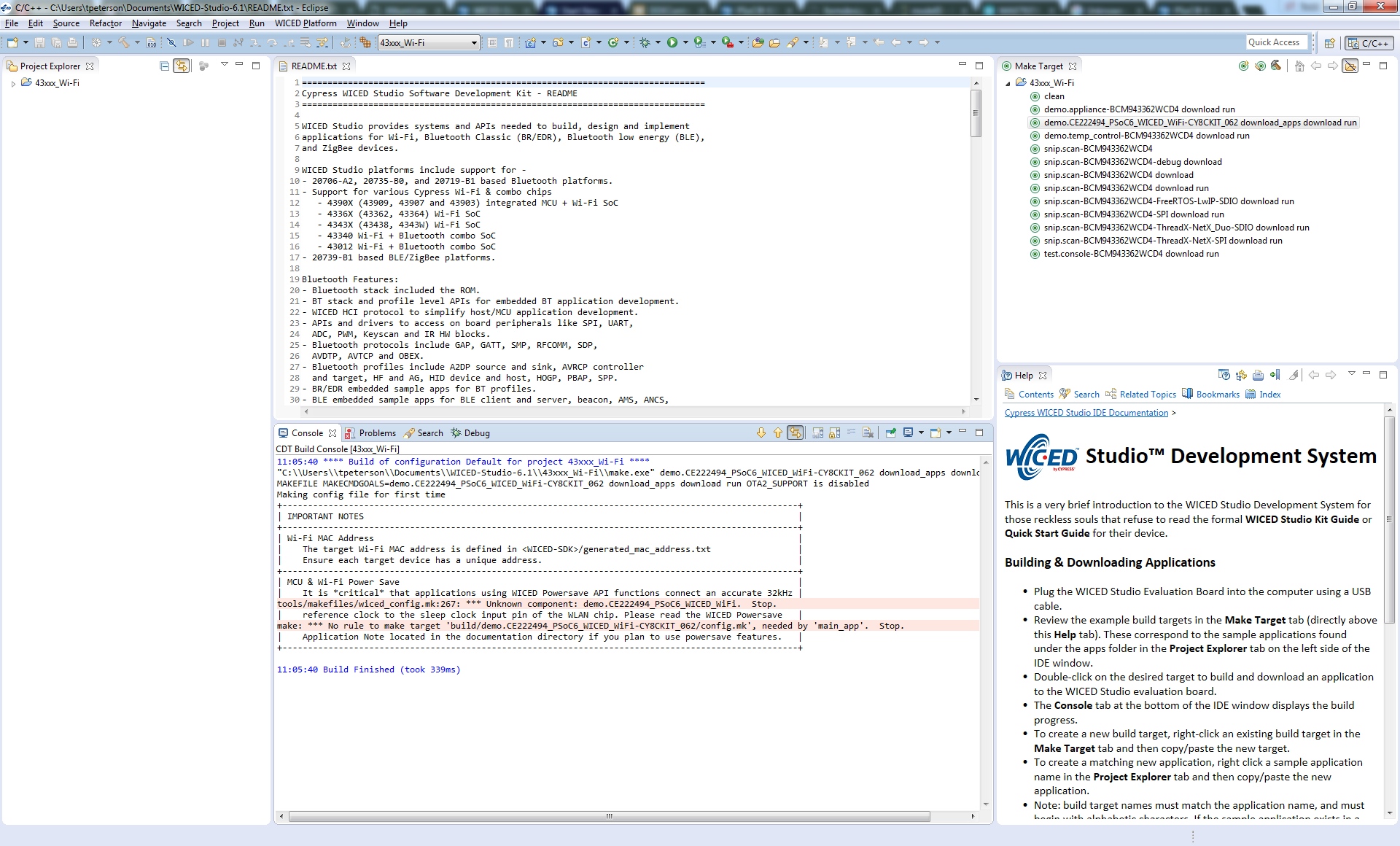The image size is (1400, 846).
Task: Click Search link in Help view
Action: point(1080,395)
